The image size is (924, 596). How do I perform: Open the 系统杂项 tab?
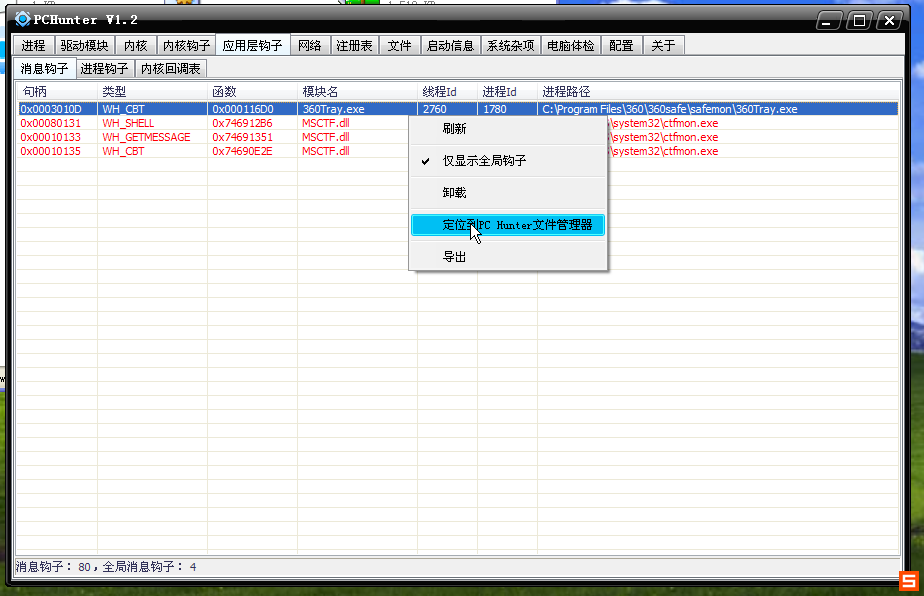510,45
